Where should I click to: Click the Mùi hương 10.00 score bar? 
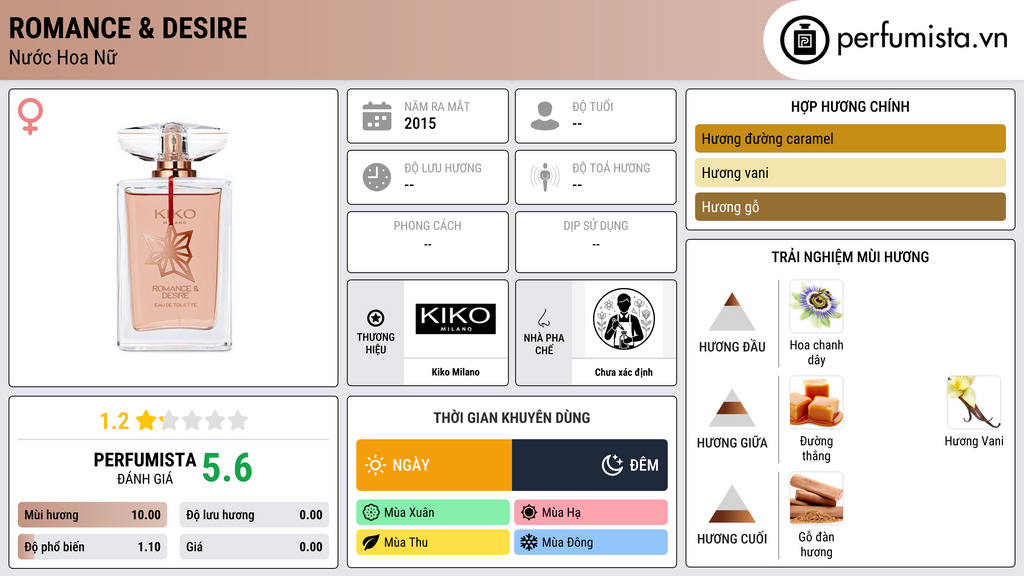pos(92,515)
